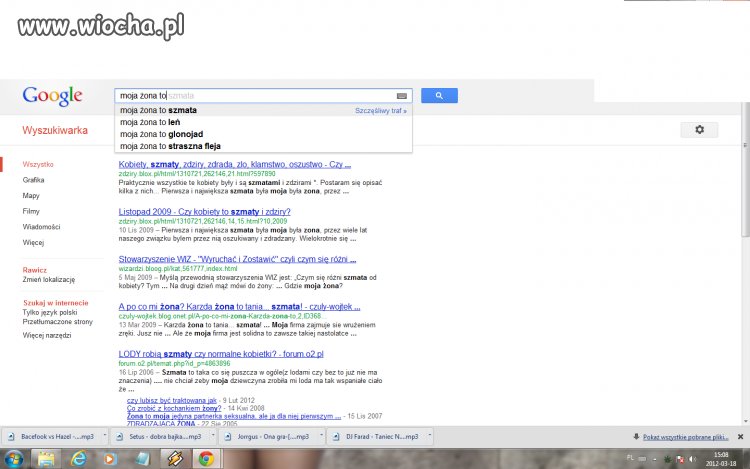Expand Więcej search categories
This screenshot has width=750, height=469.
click(x=33, y=242)
